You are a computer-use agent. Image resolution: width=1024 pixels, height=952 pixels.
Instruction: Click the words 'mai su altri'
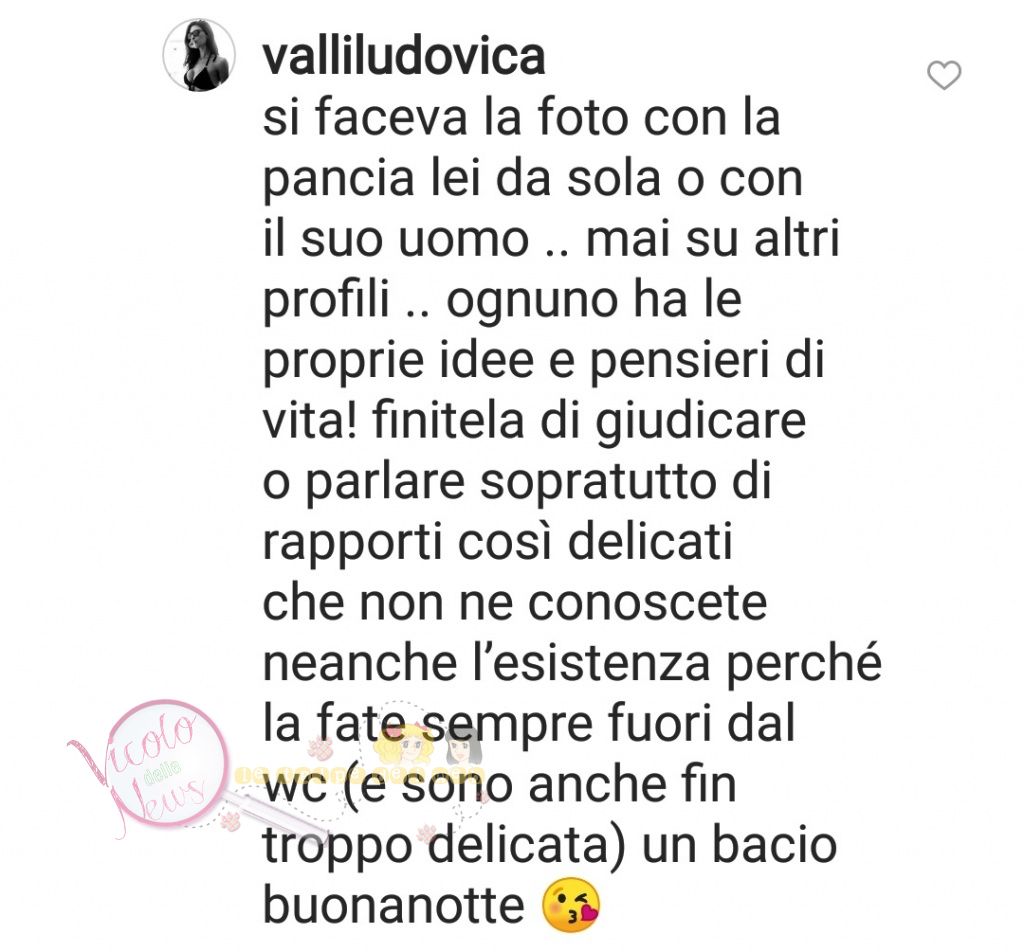tap(712, 239)
